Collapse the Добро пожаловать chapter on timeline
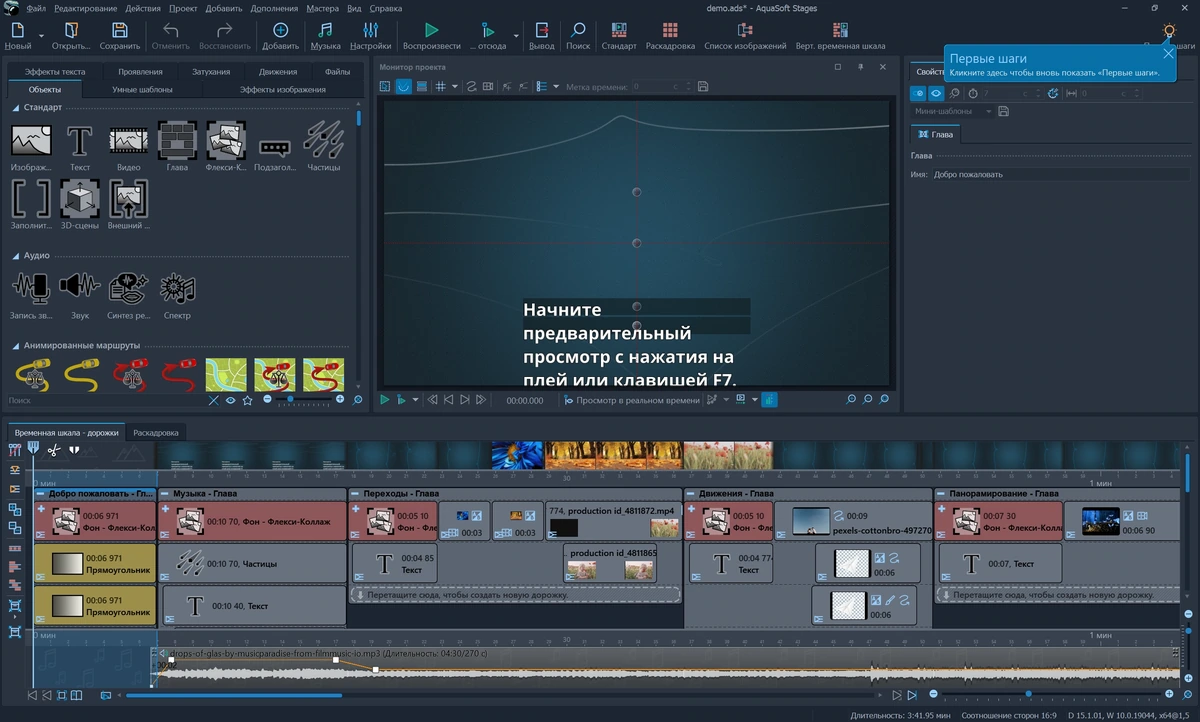Viewport: 1200px width, 722px height. tap(40, 494)
